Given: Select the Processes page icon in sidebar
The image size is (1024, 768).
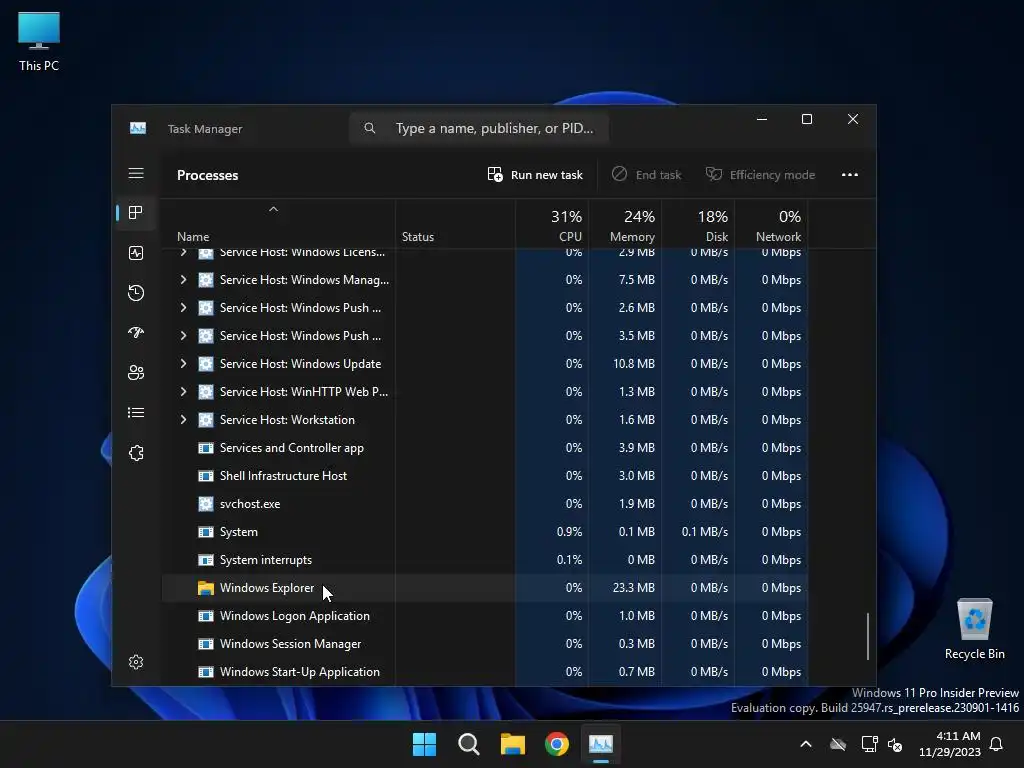Looking at the screenshot, I should pyautogui.click(x=136, y=212).
